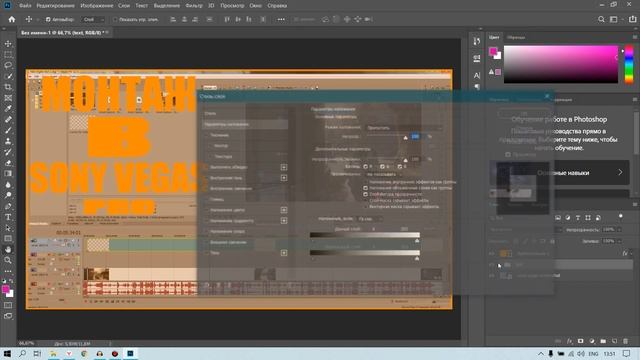Open the Файл menu
The height and width of the screenshot is (360, 640).
click(25, 6)
